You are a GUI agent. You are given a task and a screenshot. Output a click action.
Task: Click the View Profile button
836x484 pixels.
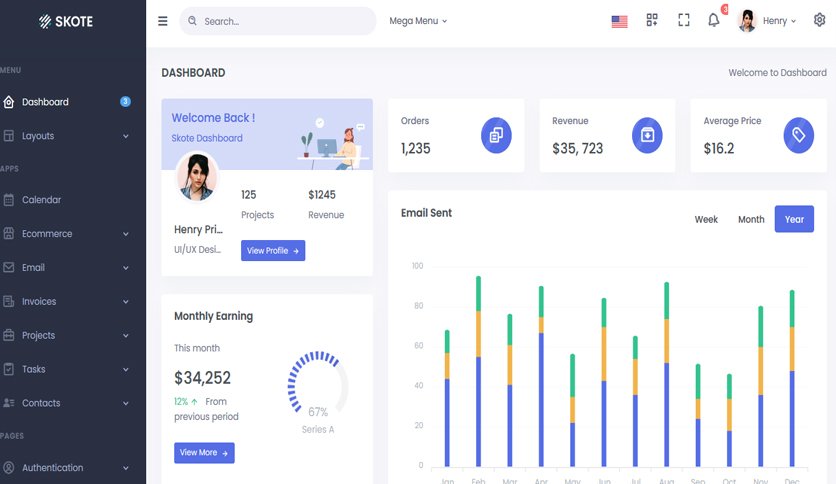(x=273, y=251)
